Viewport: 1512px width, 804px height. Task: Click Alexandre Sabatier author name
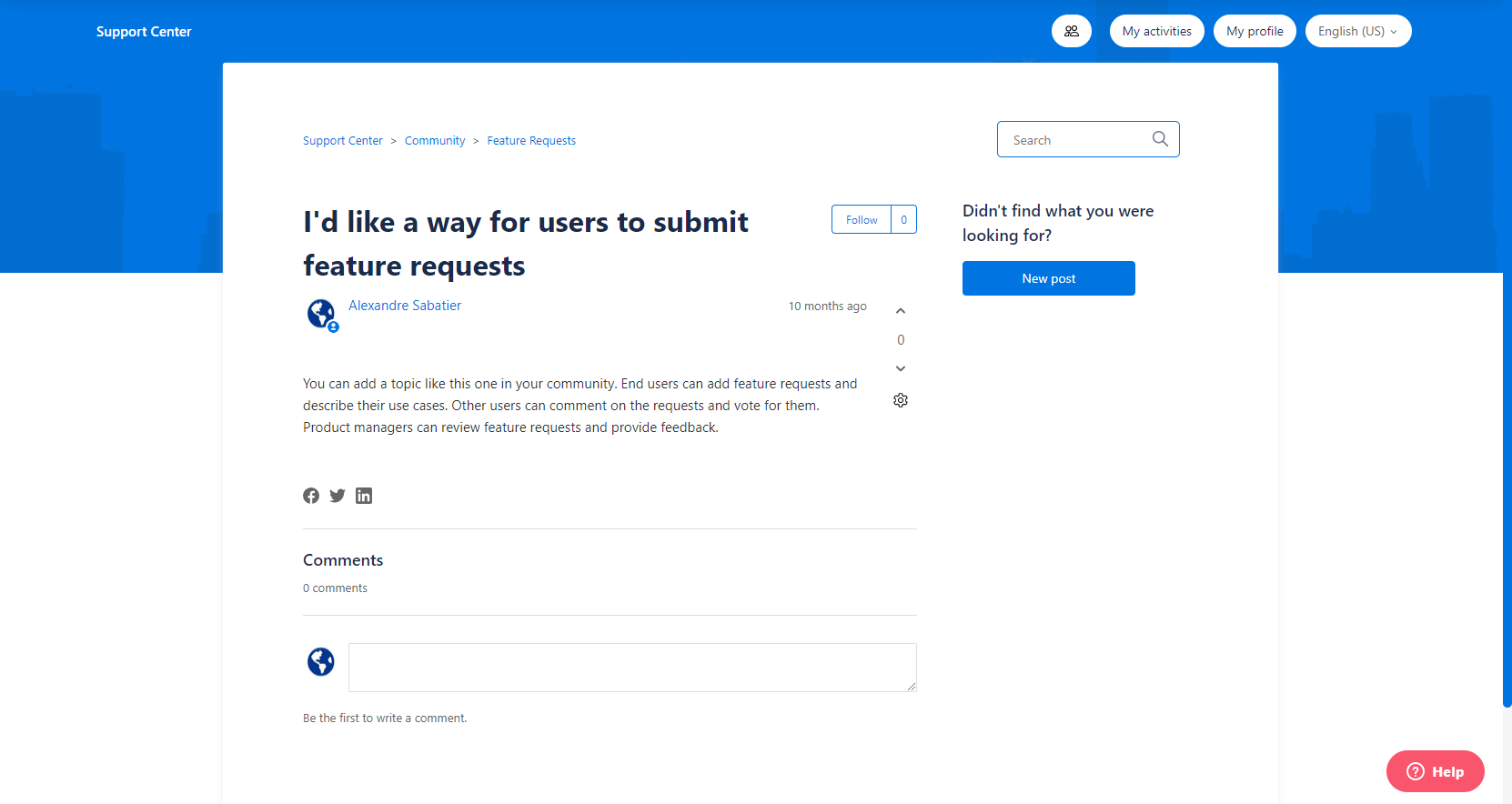pyautogui.click(x=405, y=306)
